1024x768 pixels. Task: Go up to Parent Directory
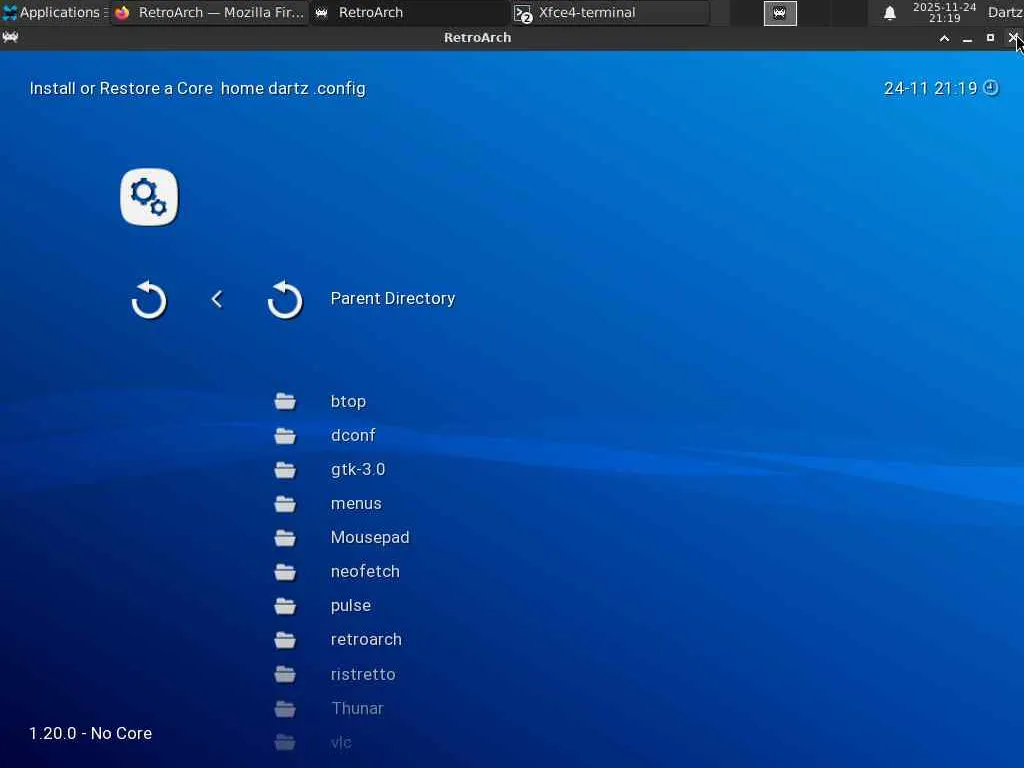[x=392, y=298]
